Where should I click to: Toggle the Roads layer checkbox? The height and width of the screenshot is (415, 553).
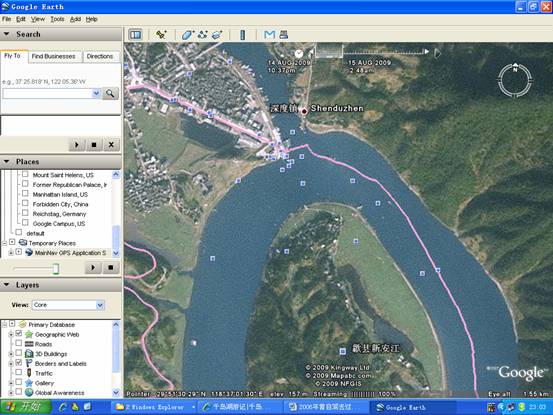[x=19, y=343]
